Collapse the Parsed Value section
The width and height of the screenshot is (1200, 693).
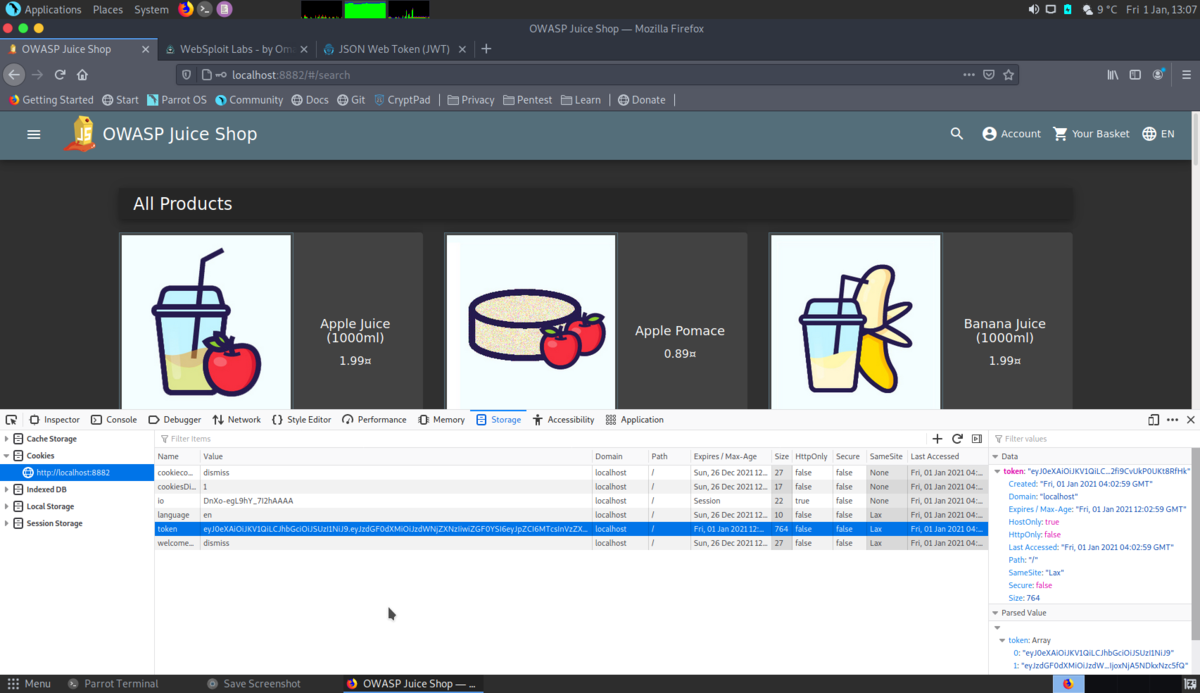[x=995, y=613]
